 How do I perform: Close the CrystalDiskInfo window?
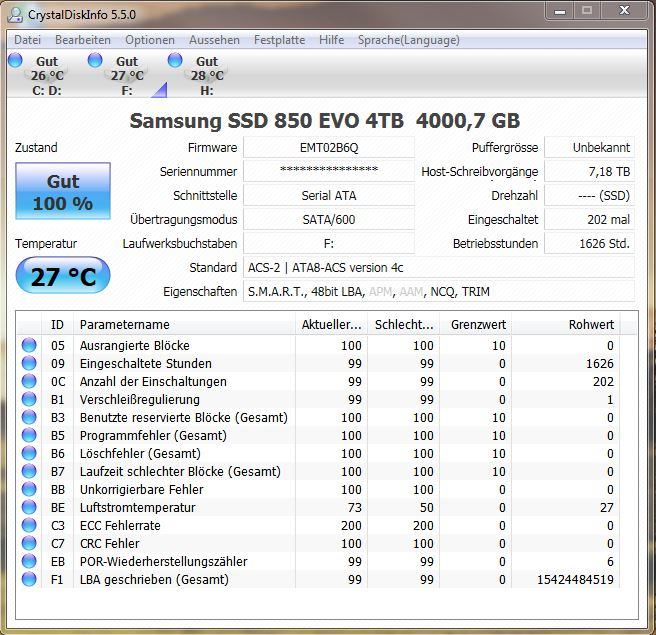(x=624, y=11)
